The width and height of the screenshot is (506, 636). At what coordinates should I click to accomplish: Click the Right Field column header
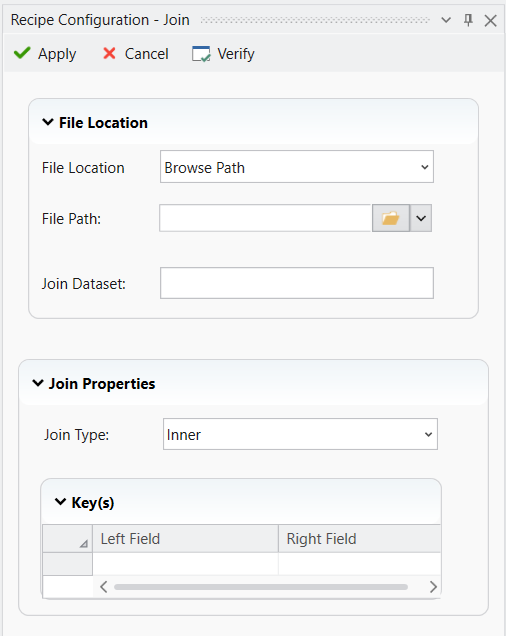point(360,538)
